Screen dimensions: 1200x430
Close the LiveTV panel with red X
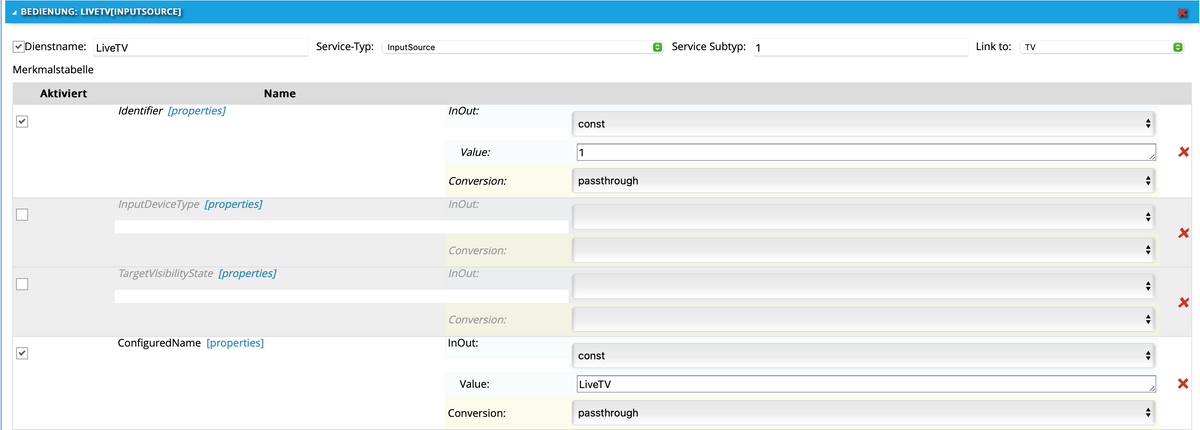pos(1183,12)
